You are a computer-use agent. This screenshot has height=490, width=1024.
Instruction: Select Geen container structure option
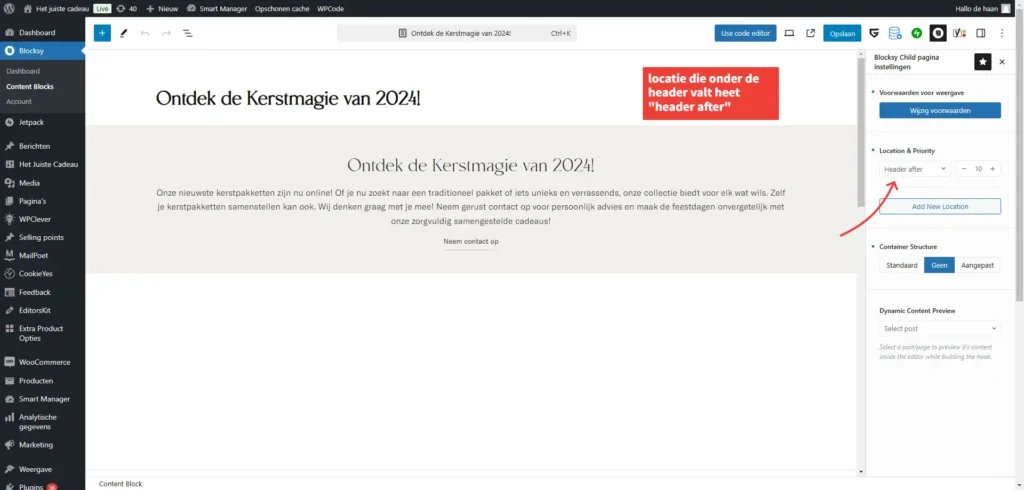click(x=940, y=265)
